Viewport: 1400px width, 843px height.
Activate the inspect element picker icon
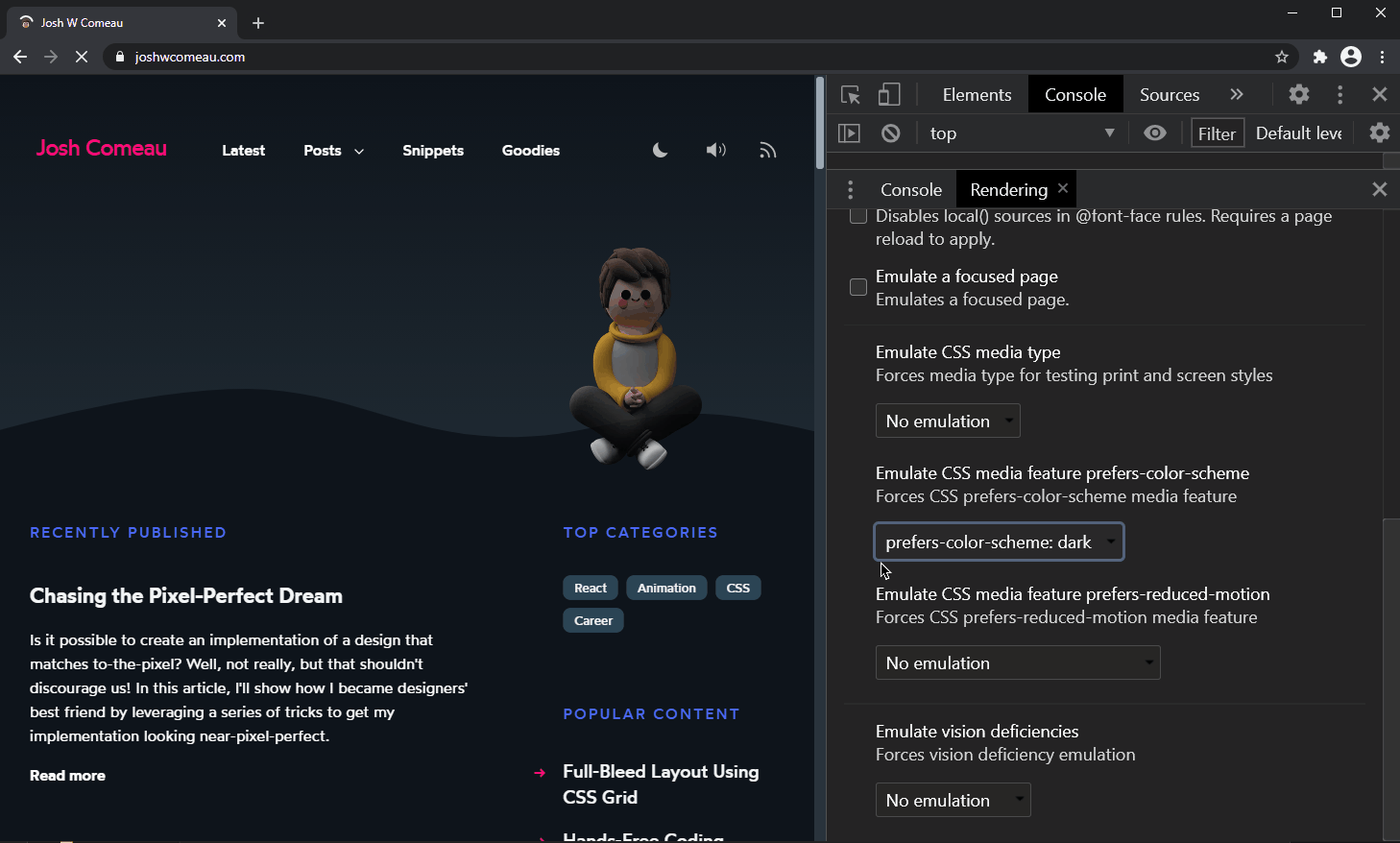point(850,94)
